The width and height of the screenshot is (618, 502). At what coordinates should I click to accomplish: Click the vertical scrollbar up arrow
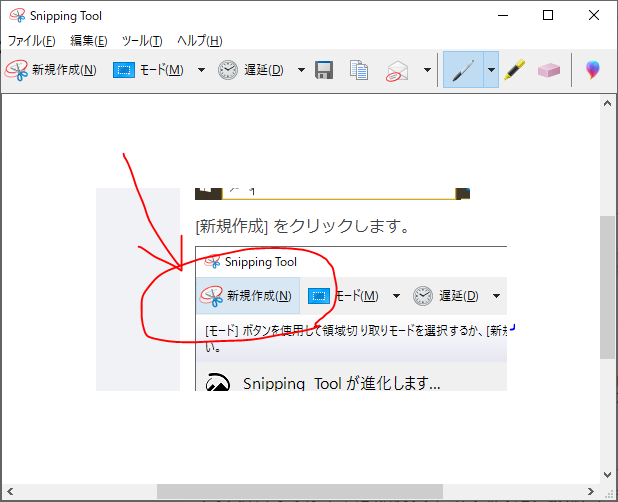coord(607,103)
